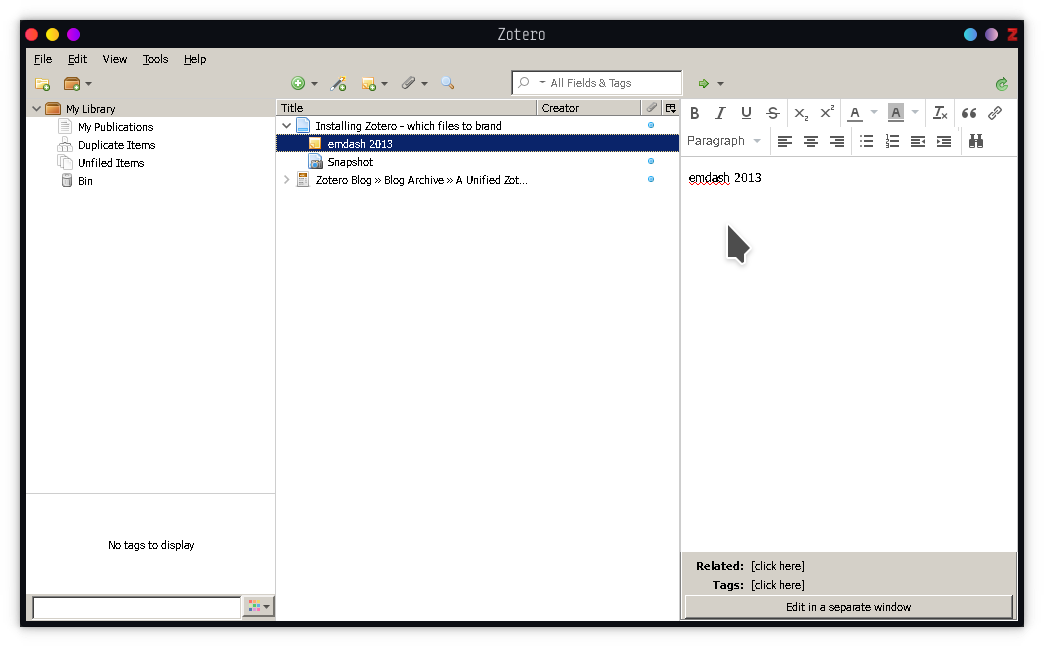1044x647 pixels.
Task: Toggle bold formatting
Action: click(x=695, y=113)
